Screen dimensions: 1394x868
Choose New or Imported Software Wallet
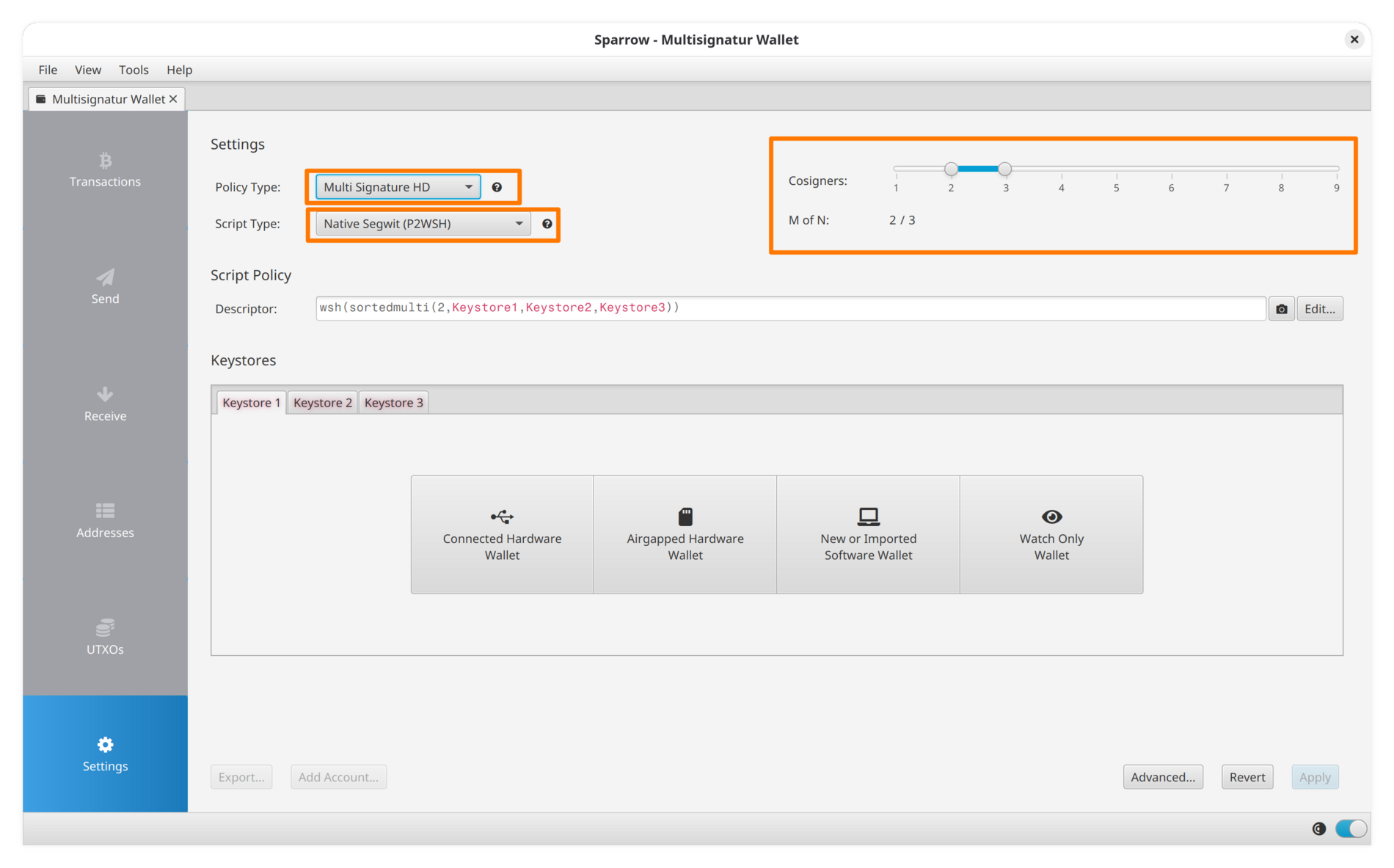click(x=869, y=535)
